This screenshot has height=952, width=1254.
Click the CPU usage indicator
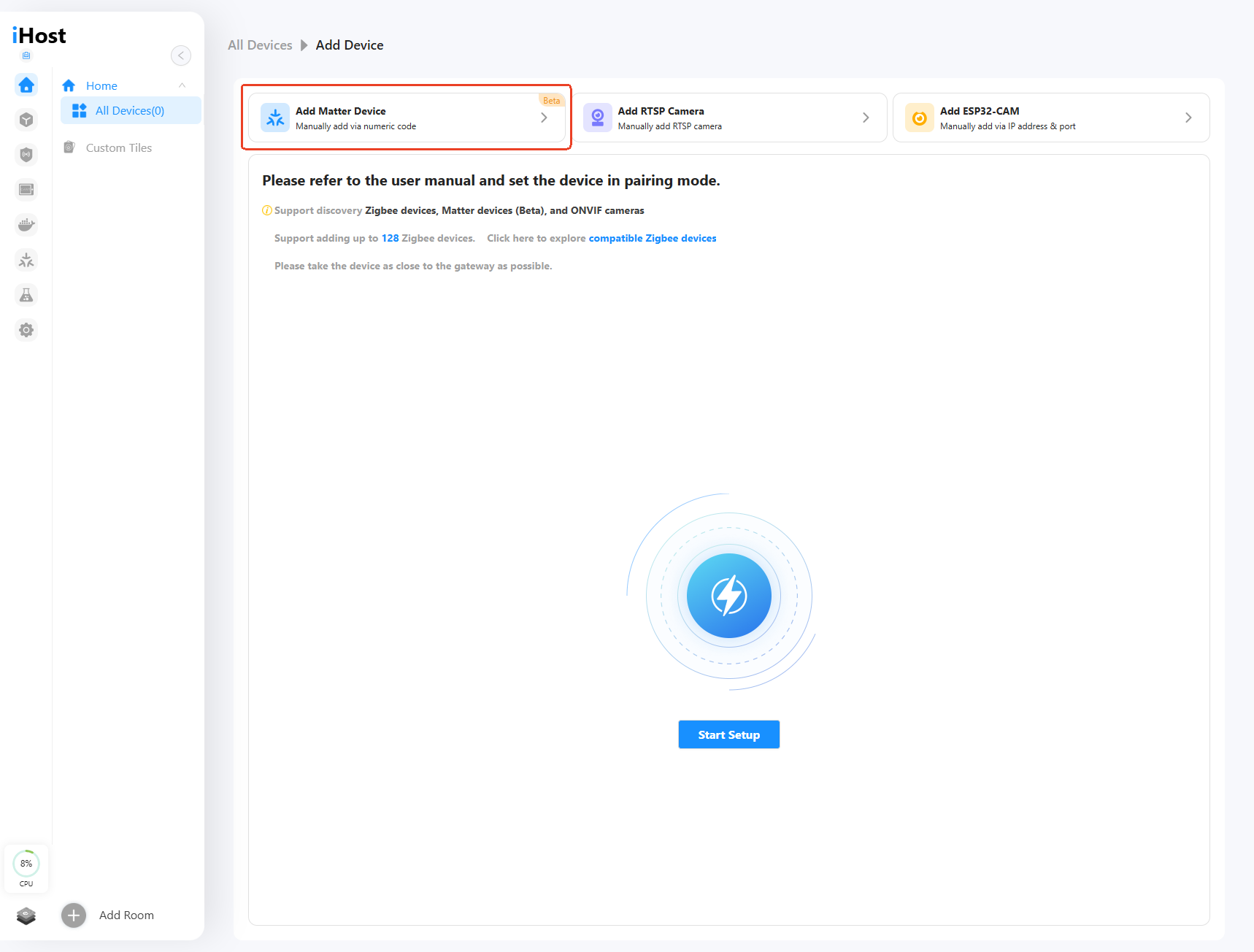pos(26,868)
